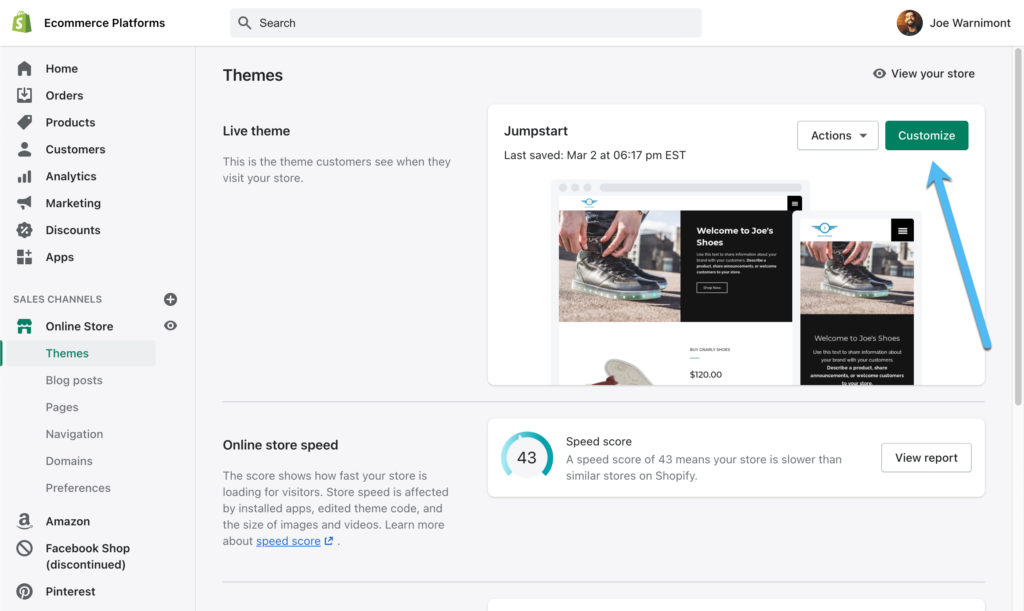Click the View report button
This screenshot has width=1024, height=611.
[x=926, y=458]
